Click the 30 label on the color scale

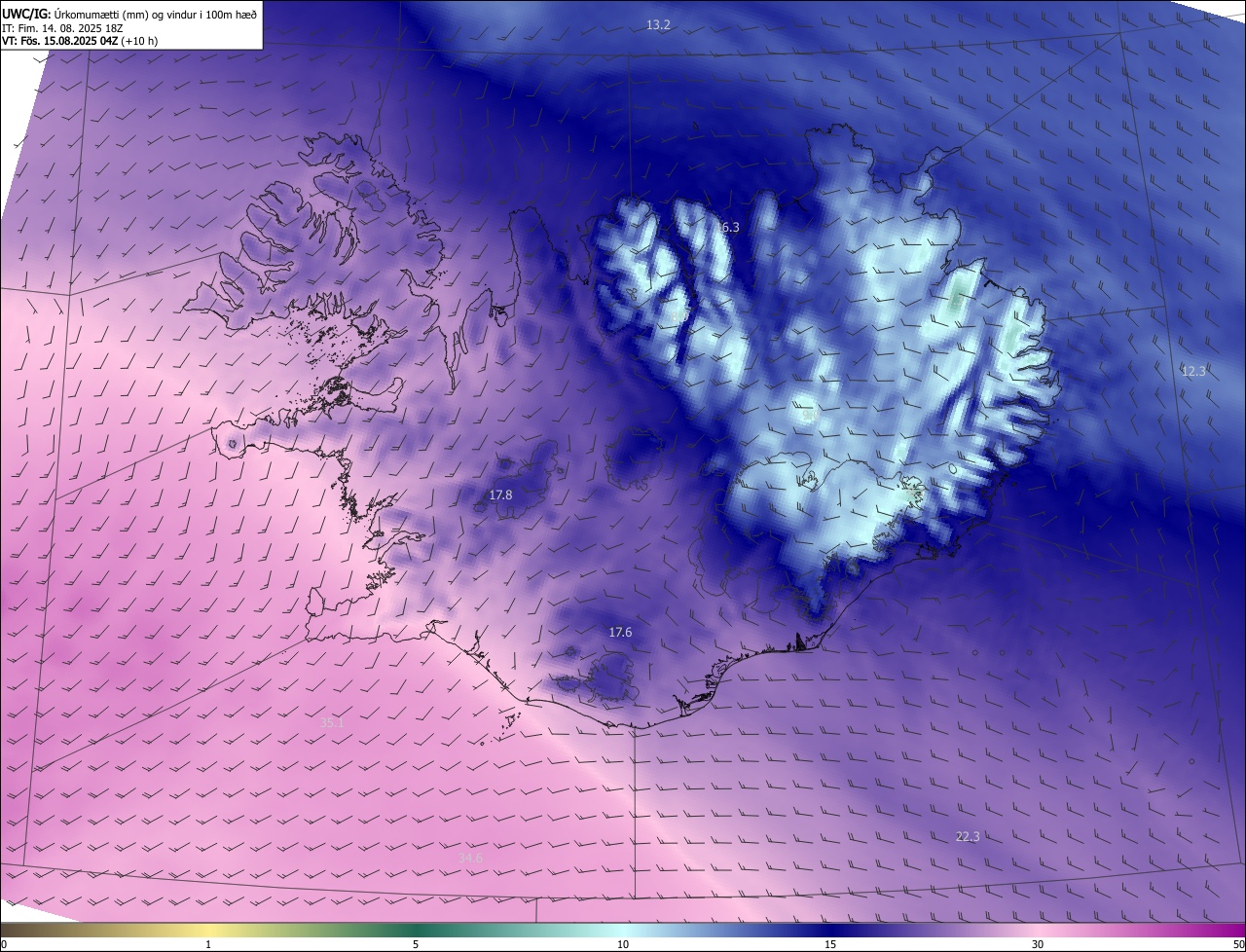(x=1038, y=944)
